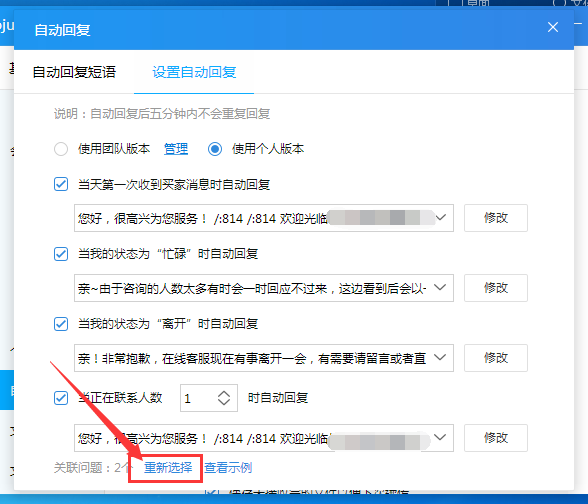This screenshot has height=504, width=588.
Task: Open the 查看示例 link
Action: (x=228, y=468)
